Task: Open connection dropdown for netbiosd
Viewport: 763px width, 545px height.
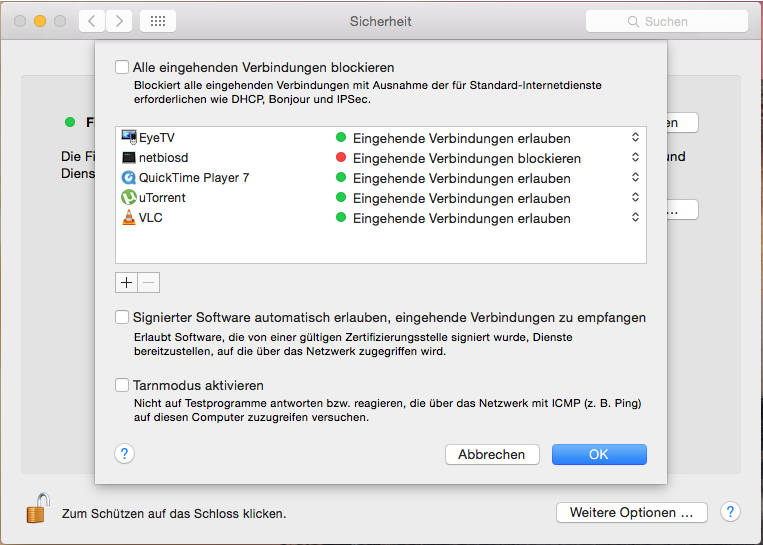Action: pyautogui.click(x=635, y=158)
